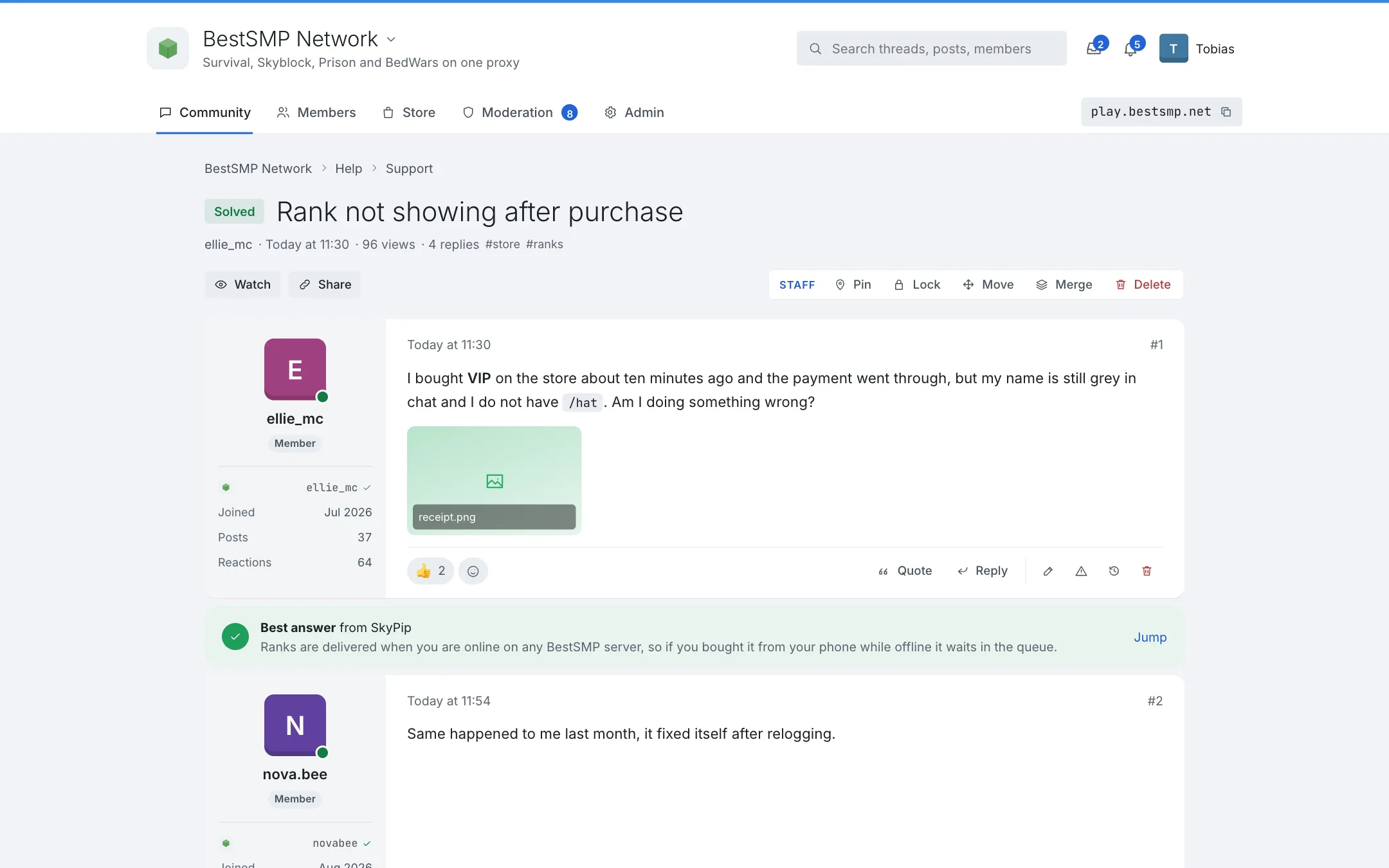Image resolution: width=1389 pixels, height=868 pixels.
Task: Pin this thread
Action: pyautogui.click(x=853, y=284)
